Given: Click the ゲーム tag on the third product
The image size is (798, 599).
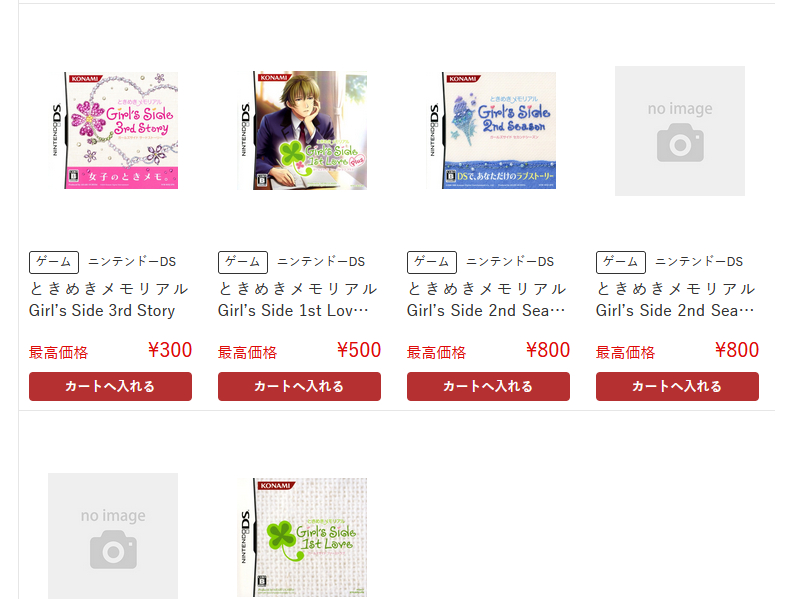Looking at the screenshot, I should (432, 262).
